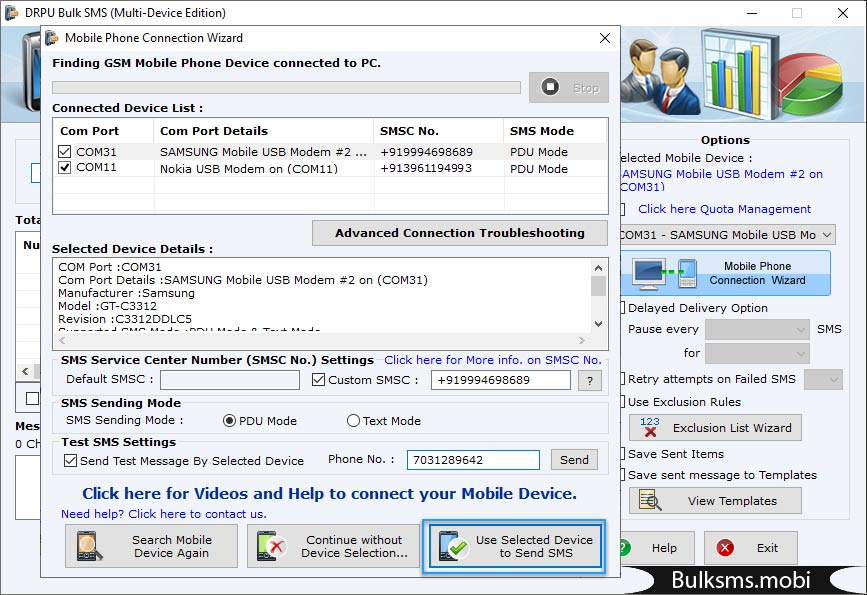Viewport: 867px width, 595px height.
Task: Click the search progress bar
Action: [x=286, y=87]
